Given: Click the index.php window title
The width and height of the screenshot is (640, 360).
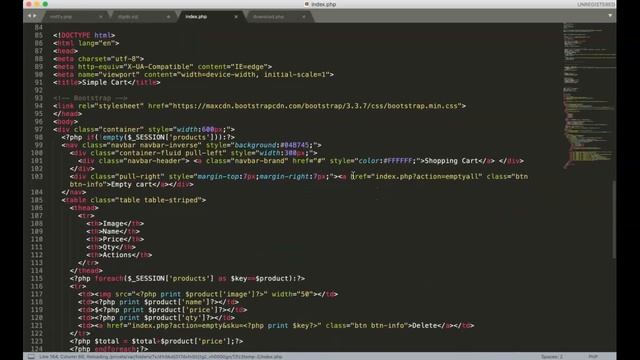Looking at the screenshot, I should (323, 4).
